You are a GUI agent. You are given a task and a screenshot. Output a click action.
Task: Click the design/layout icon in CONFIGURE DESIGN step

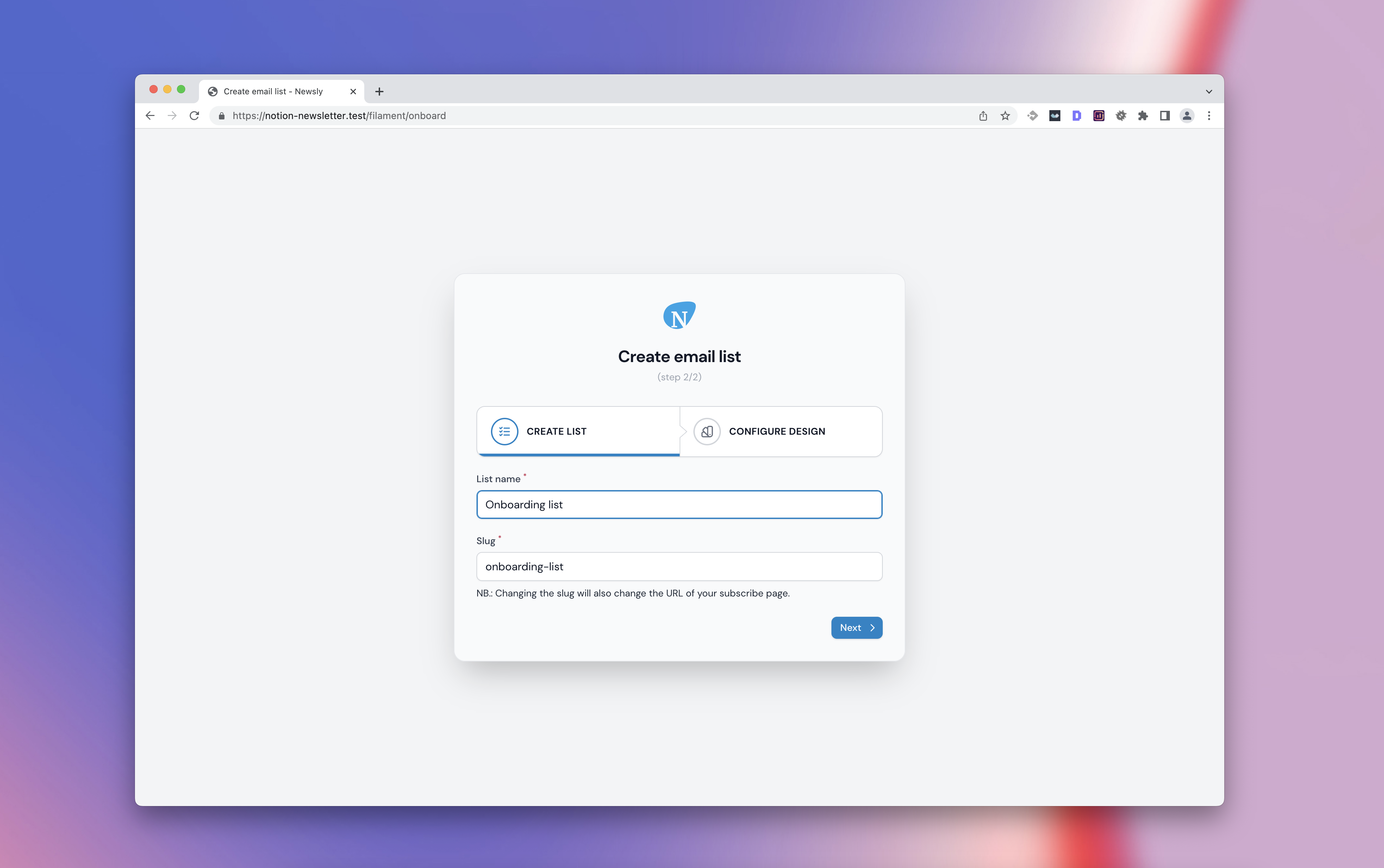click(707, 431)
